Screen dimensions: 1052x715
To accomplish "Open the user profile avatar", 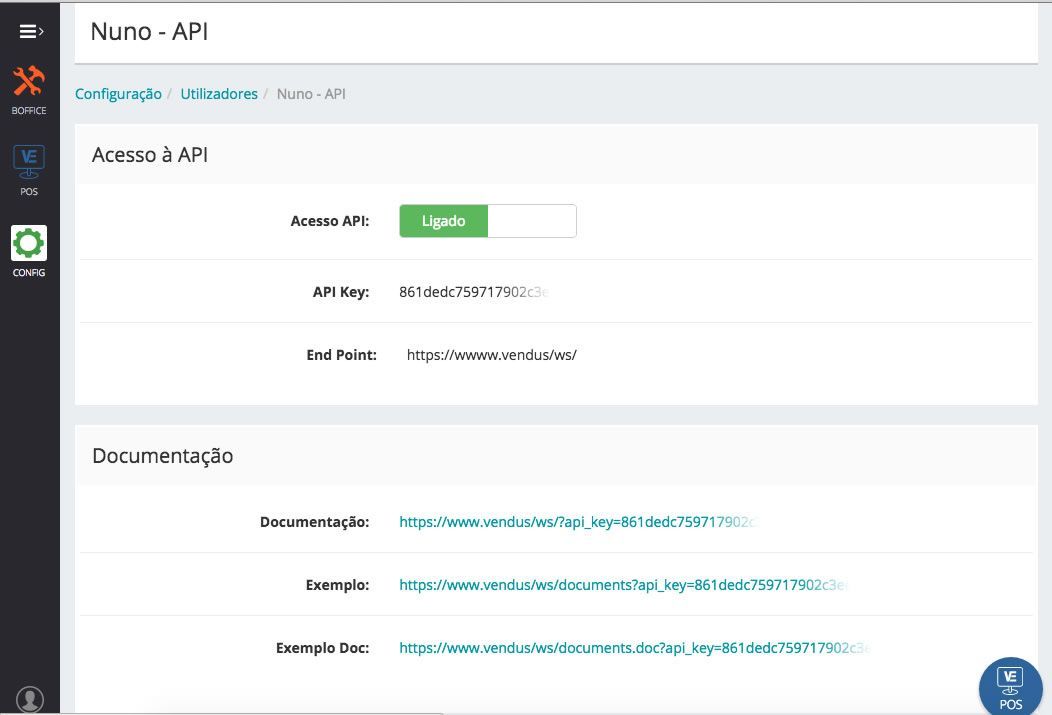I will pos(30,700).
